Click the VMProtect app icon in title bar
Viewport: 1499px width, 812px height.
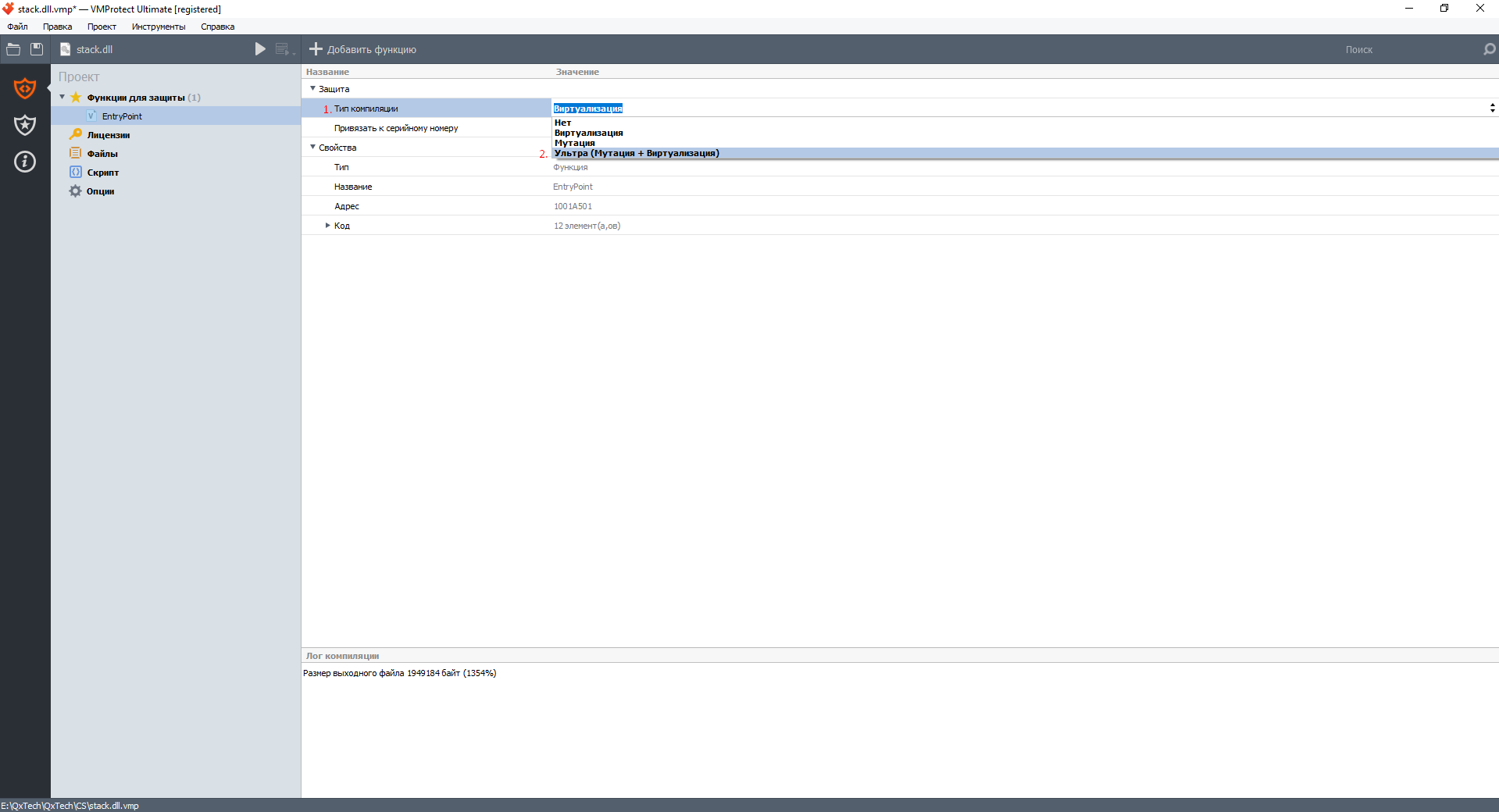click(8, 9)
